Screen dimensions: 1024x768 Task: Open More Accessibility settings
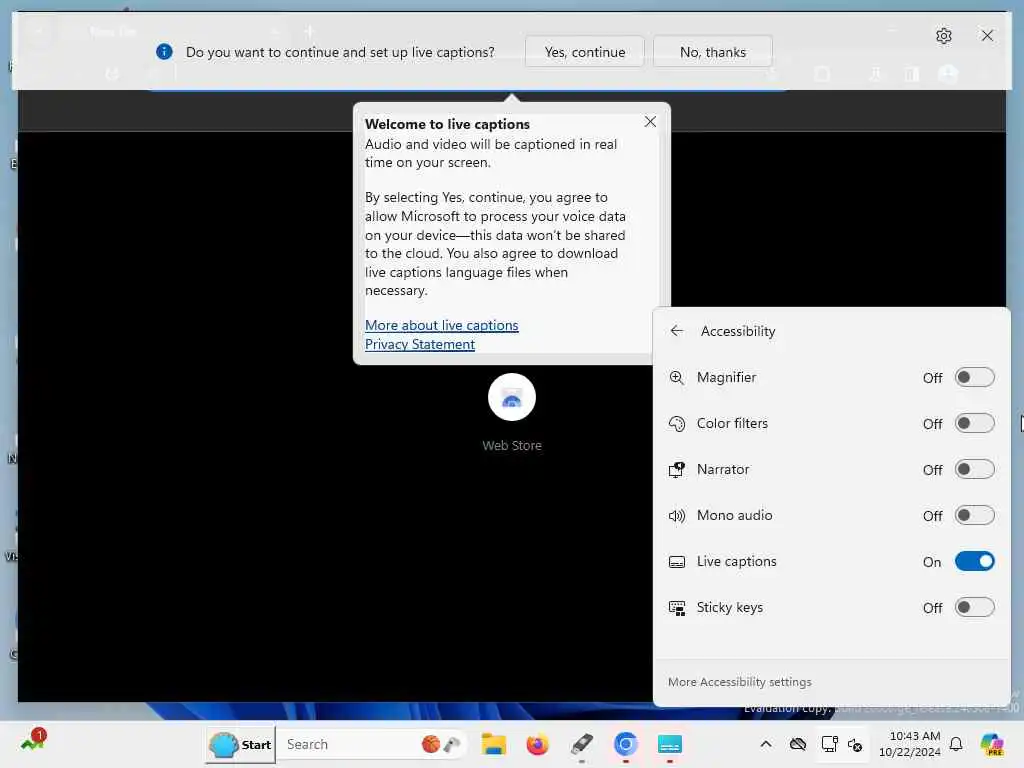point(739,682)
